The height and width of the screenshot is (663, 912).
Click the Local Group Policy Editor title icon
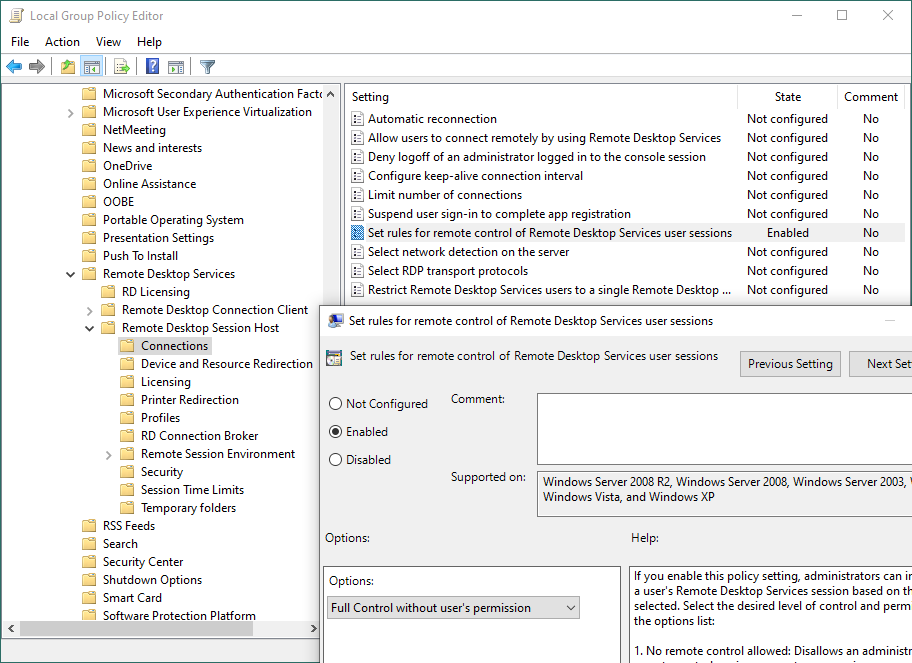click(17, 16)
